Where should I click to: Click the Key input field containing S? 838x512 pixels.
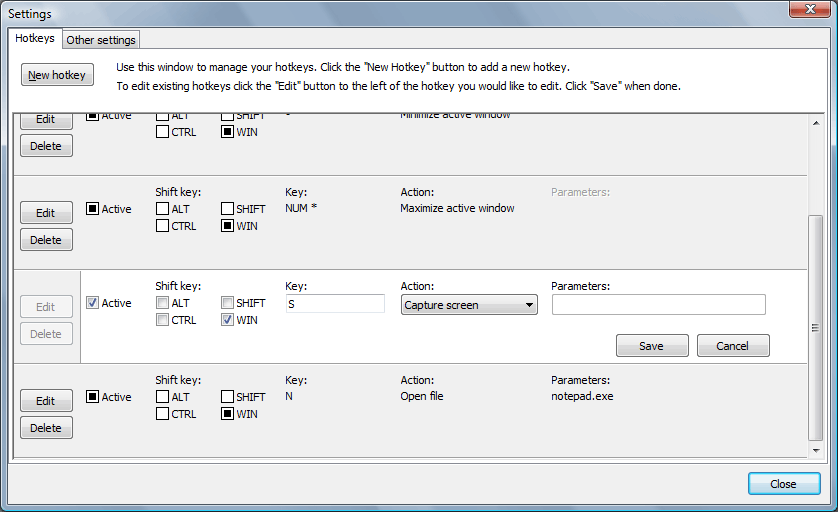335,304
